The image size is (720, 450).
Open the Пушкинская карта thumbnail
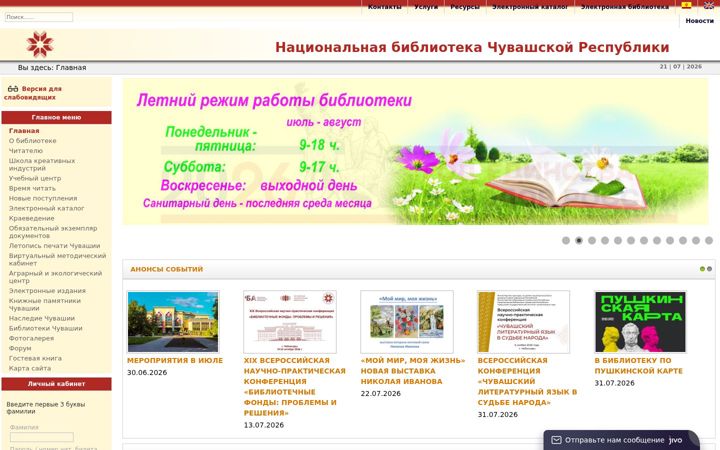point(641,322)
